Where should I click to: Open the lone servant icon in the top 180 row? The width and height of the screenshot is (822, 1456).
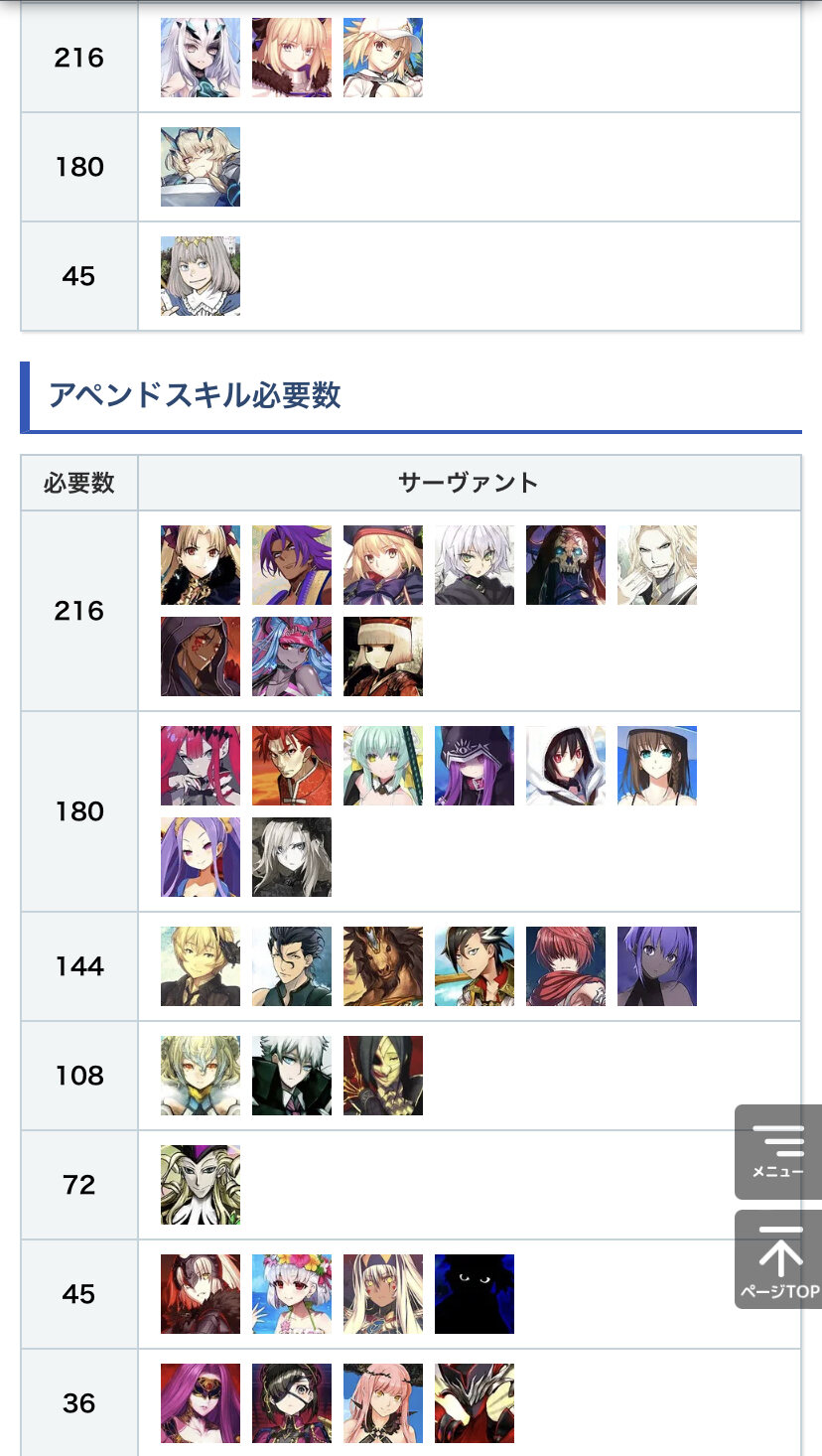point(201,167)
